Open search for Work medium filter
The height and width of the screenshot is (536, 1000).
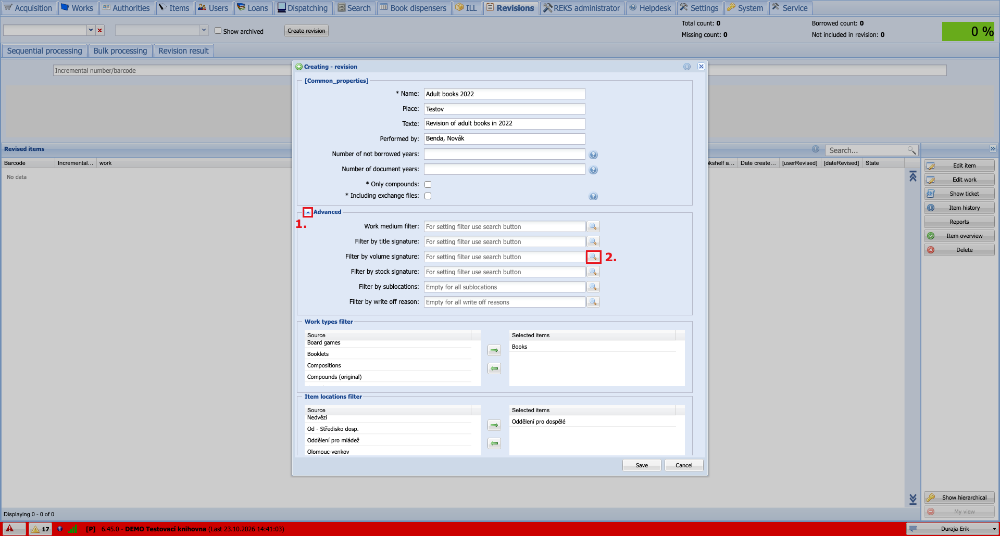tap(593, 227)
